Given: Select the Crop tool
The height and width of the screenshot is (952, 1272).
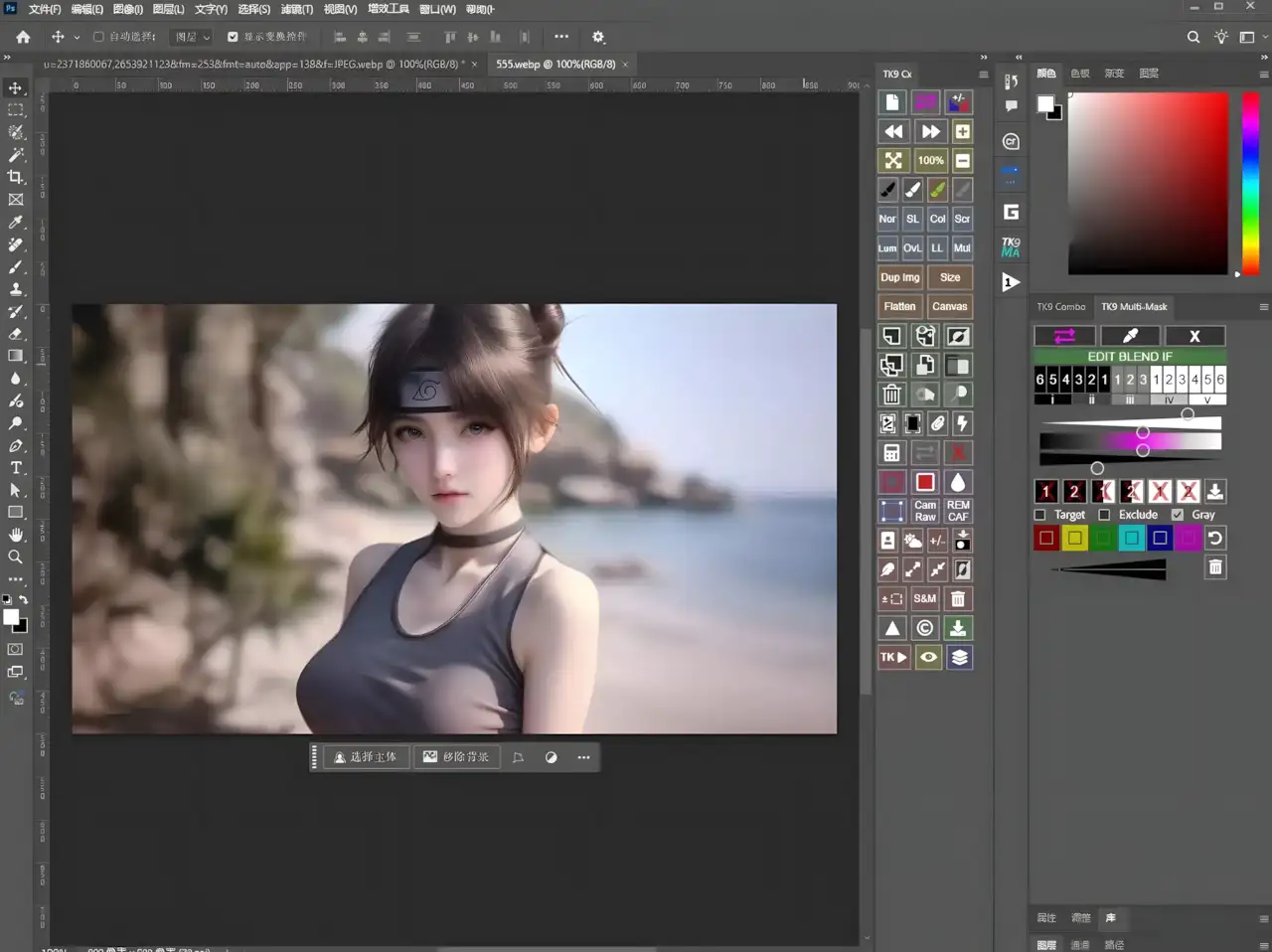Looking at the screenshot, I should pyautogui.click(x=16, y=177).
